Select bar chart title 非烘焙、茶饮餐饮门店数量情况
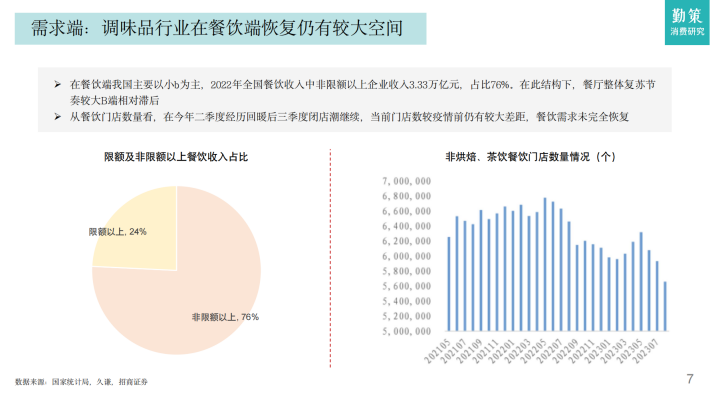This screenshot has height=399, width=710. (530, 157)
